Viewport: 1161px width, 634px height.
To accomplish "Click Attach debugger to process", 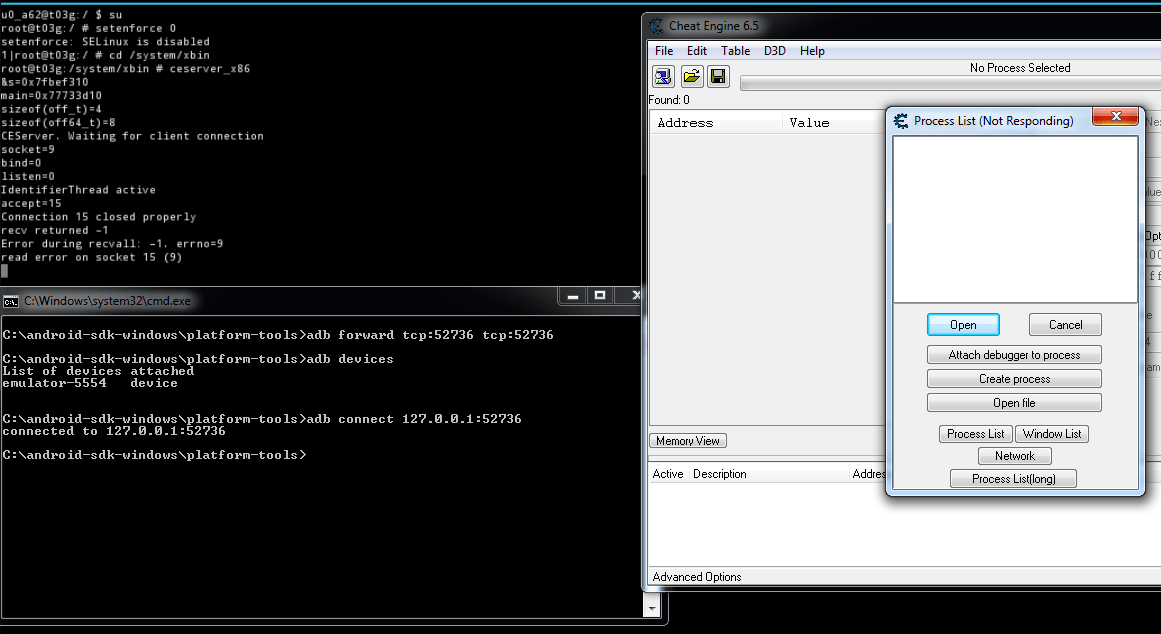I will click(1013, 354).
